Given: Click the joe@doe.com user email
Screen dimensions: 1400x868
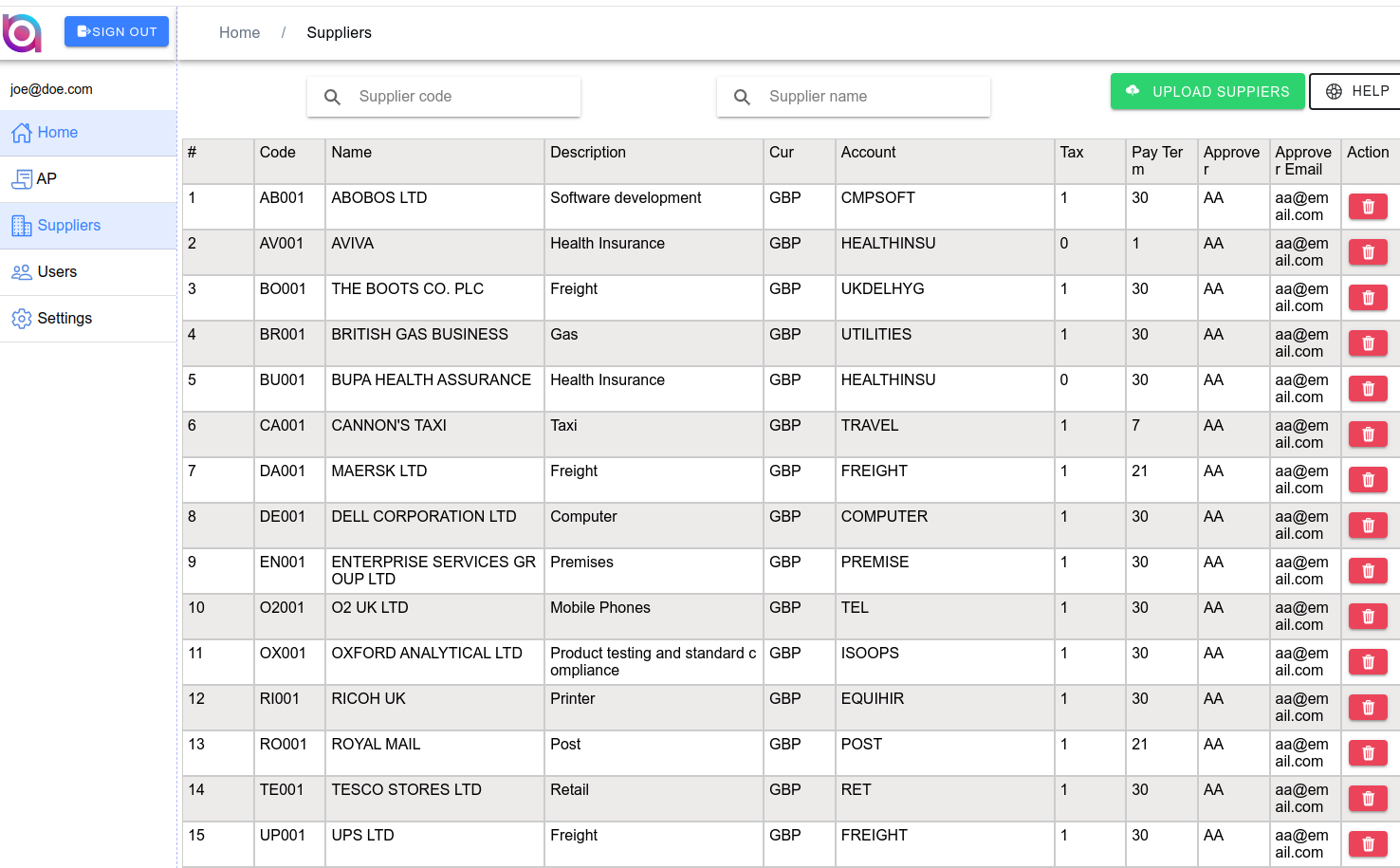Looking at the screenshot, I should point(51,89).
